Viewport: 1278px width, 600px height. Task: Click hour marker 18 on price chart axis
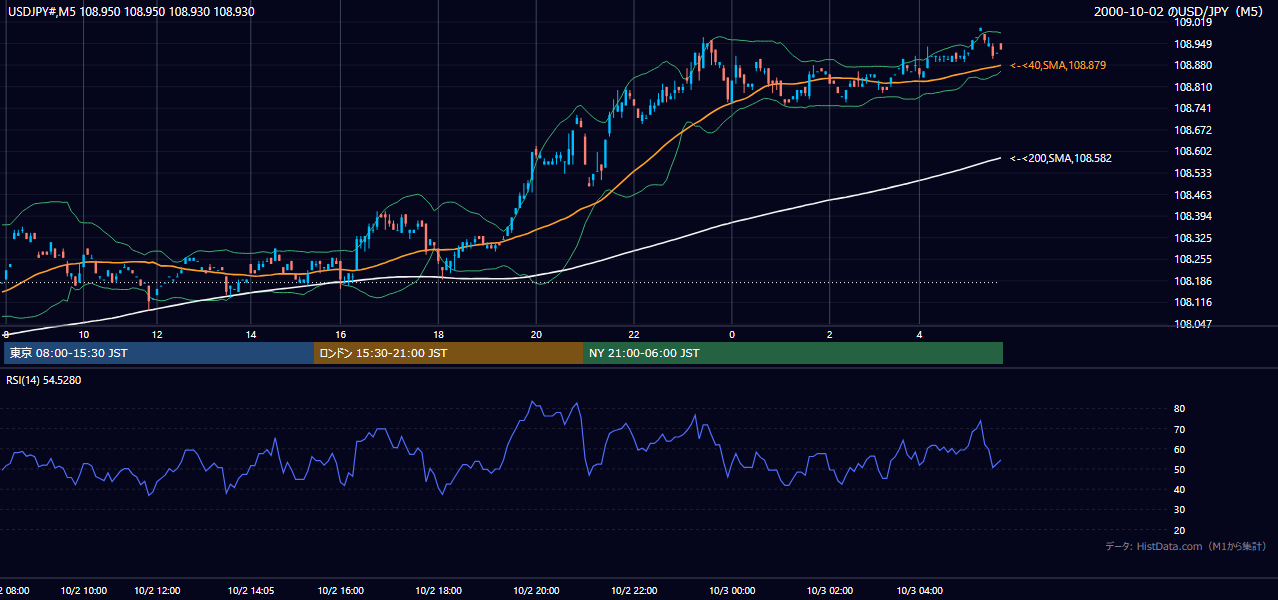point(438,334)
